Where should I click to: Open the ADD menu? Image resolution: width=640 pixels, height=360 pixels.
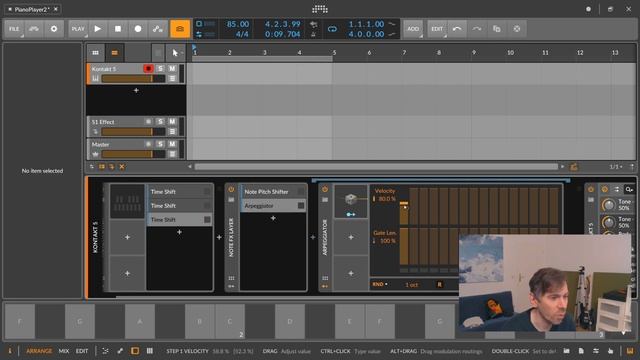413,29
